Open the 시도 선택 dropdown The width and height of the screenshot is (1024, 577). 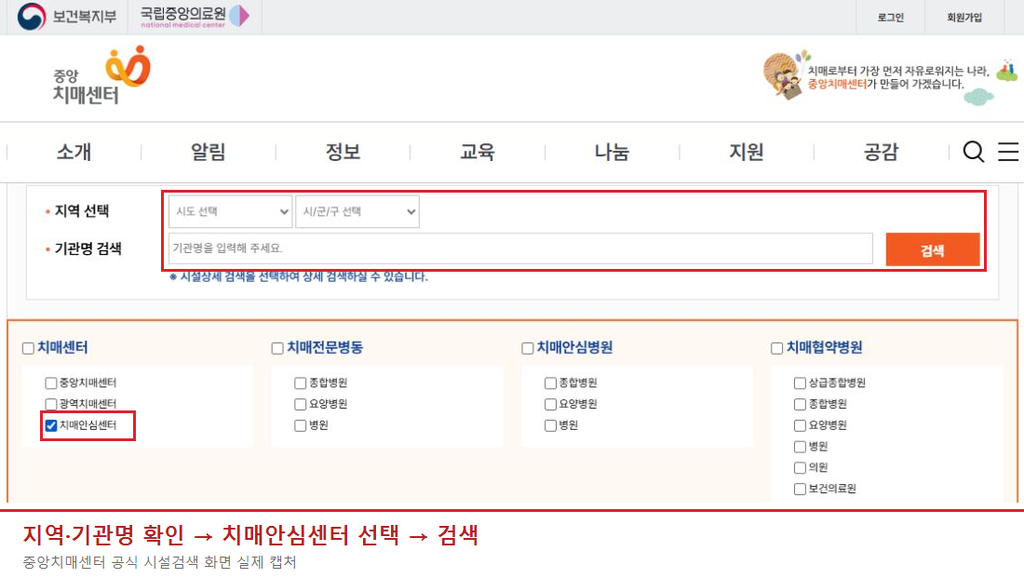(230, 211)
